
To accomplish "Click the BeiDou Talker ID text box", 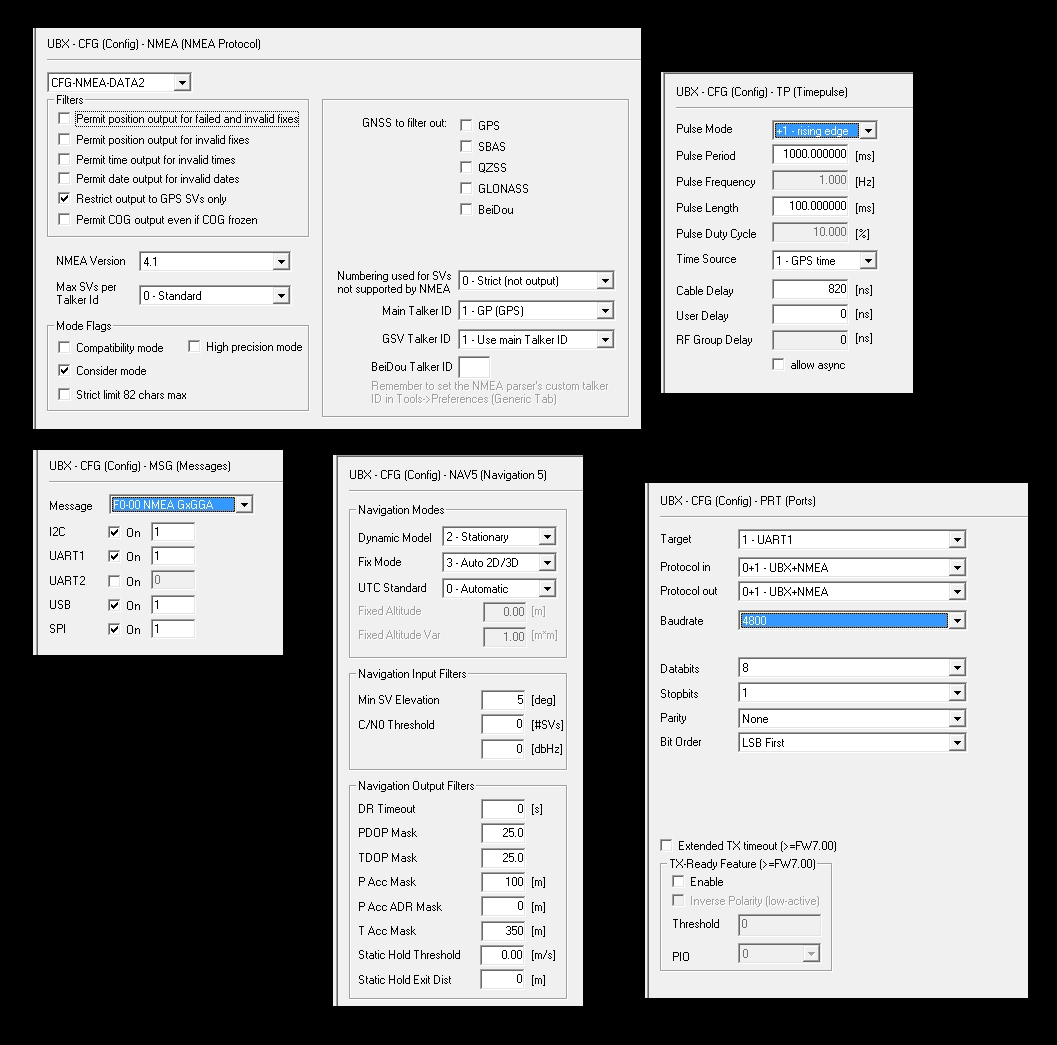I will 474,367.
